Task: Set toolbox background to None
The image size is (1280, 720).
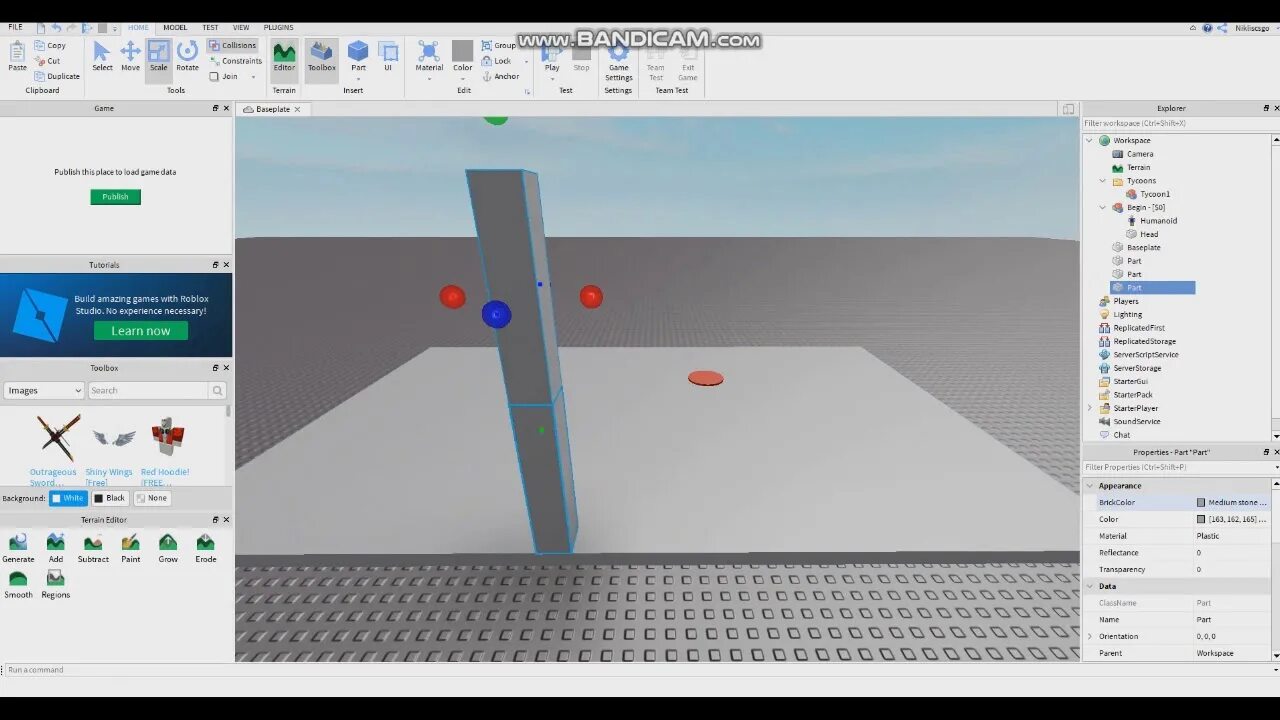Action: 152,498
